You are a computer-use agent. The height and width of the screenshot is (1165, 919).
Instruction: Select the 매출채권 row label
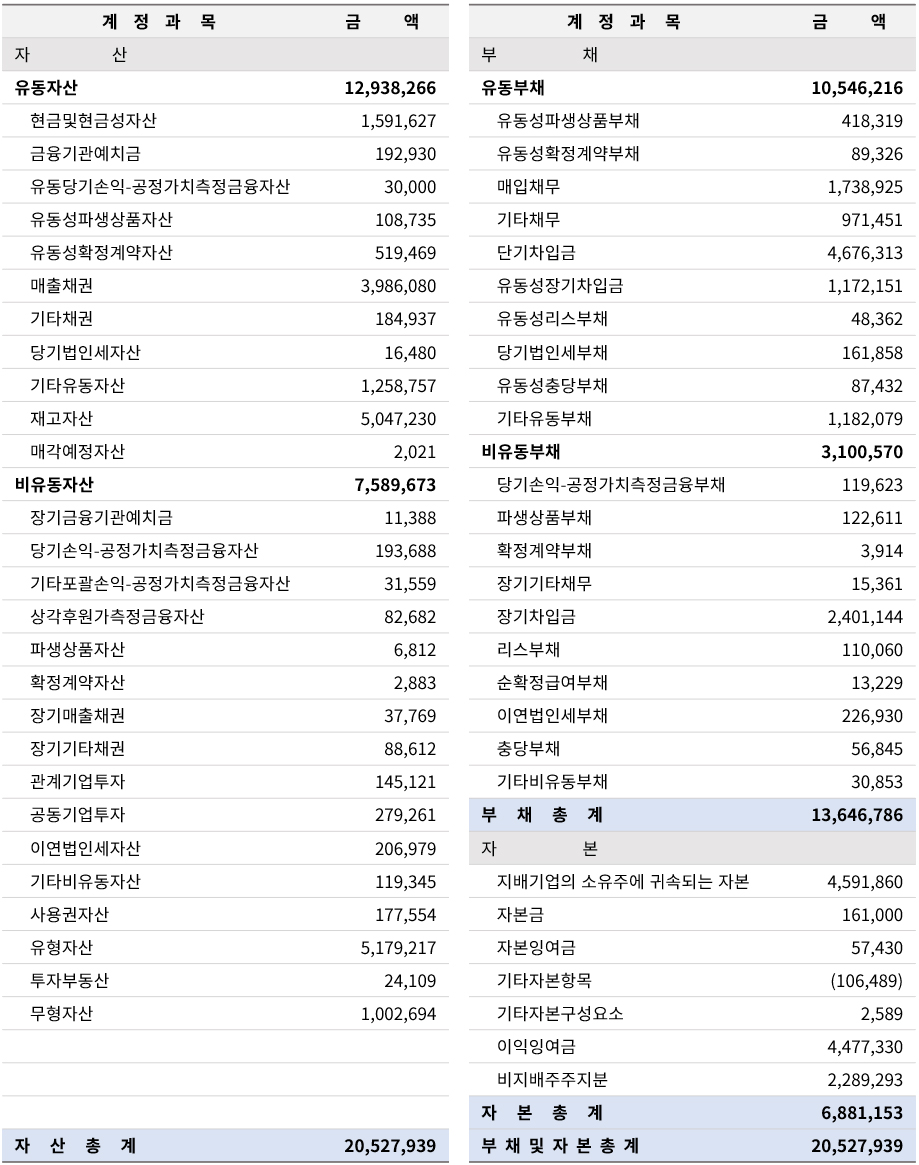click(x=62, y=286)
